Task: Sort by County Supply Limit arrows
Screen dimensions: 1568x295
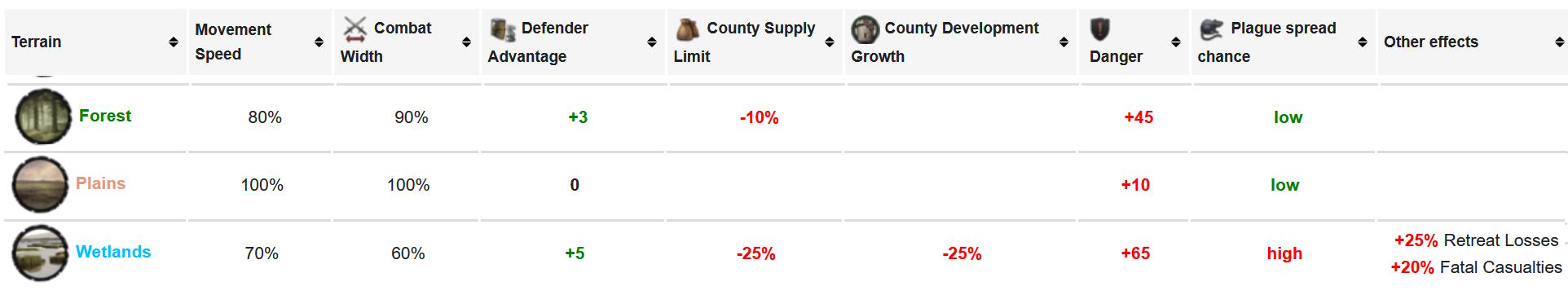Action: 830,42
